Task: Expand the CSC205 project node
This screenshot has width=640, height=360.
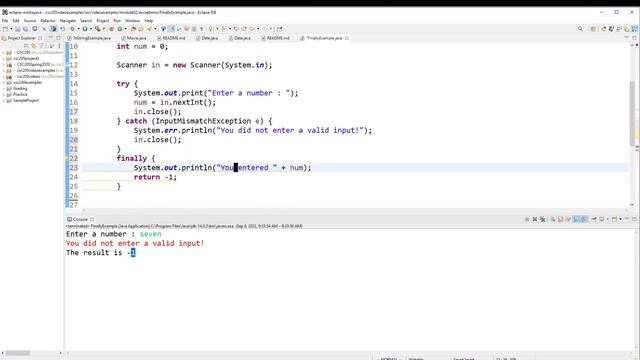Action: 3,53
